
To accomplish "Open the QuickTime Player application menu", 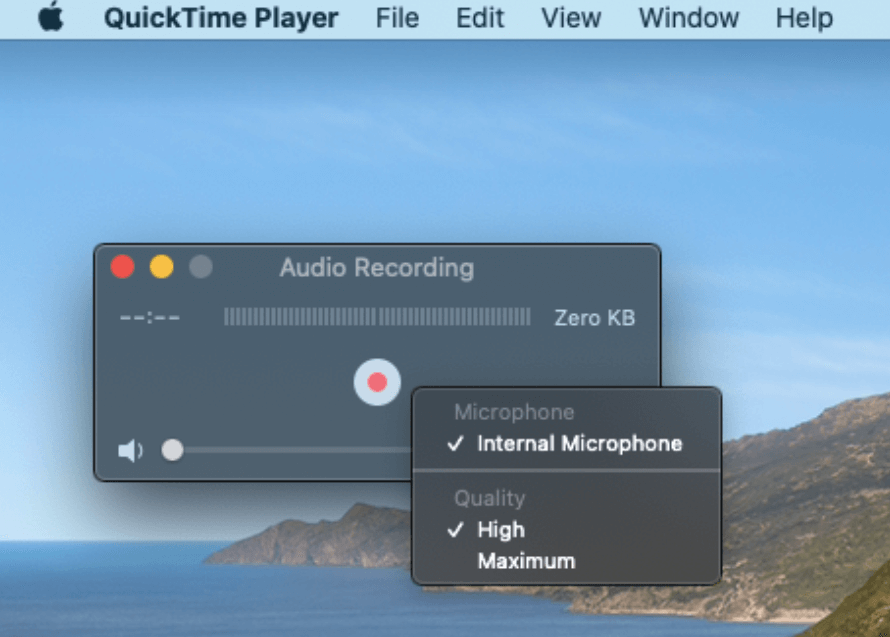I will [220, 17].
